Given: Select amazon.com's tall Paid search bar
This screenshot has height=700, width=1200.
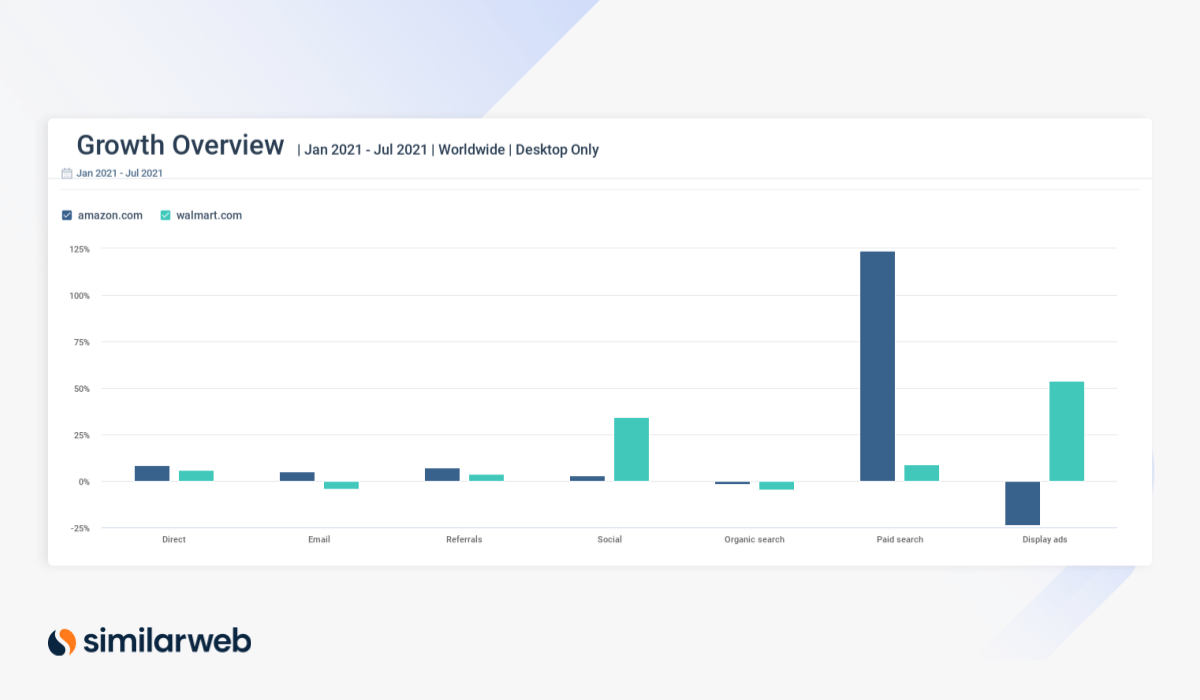Looking at the screenshot, I should click(x=877, y=366).
